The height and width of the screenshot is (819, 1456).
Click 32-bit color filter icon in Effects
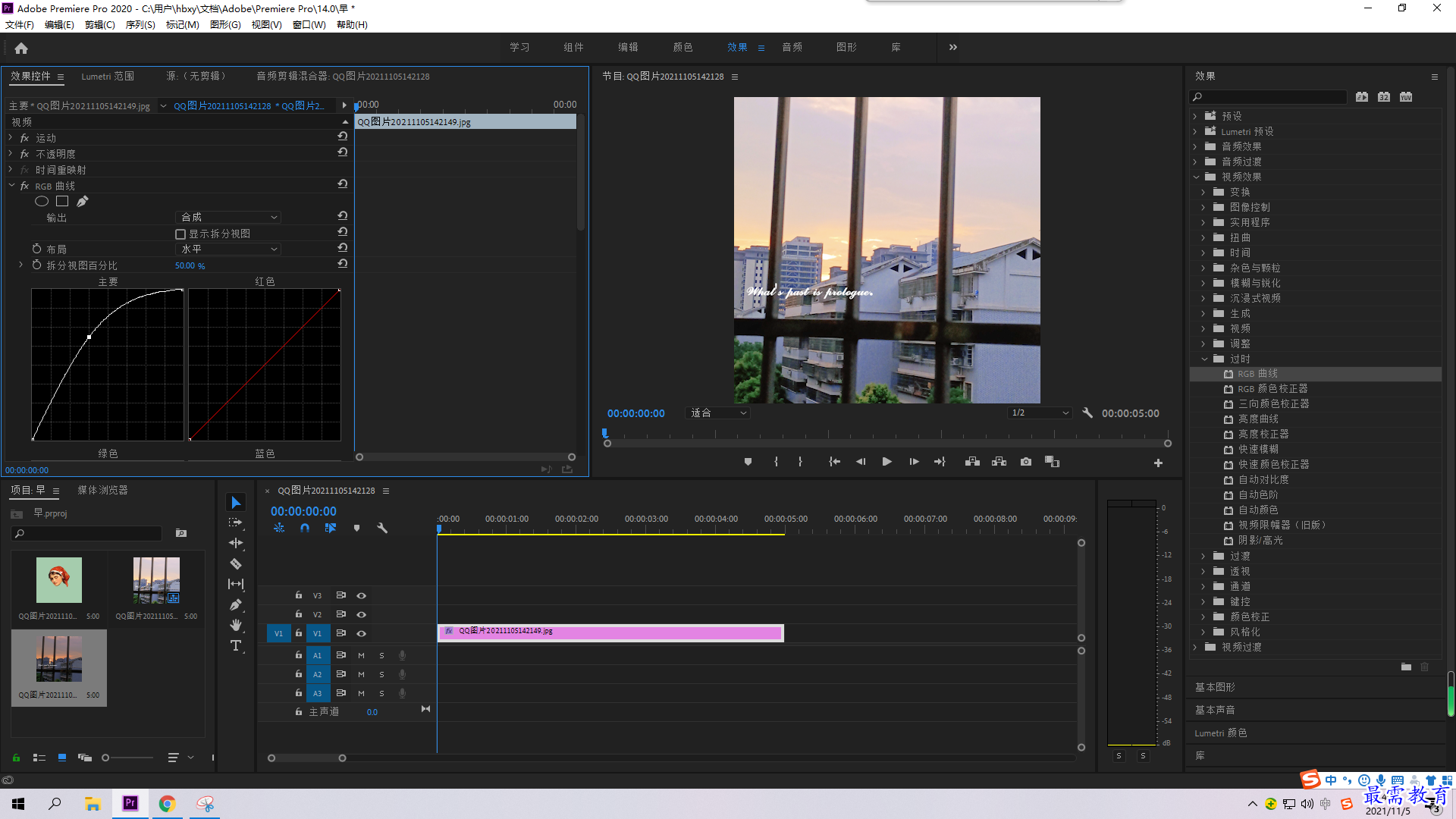tap(1384, 97)
